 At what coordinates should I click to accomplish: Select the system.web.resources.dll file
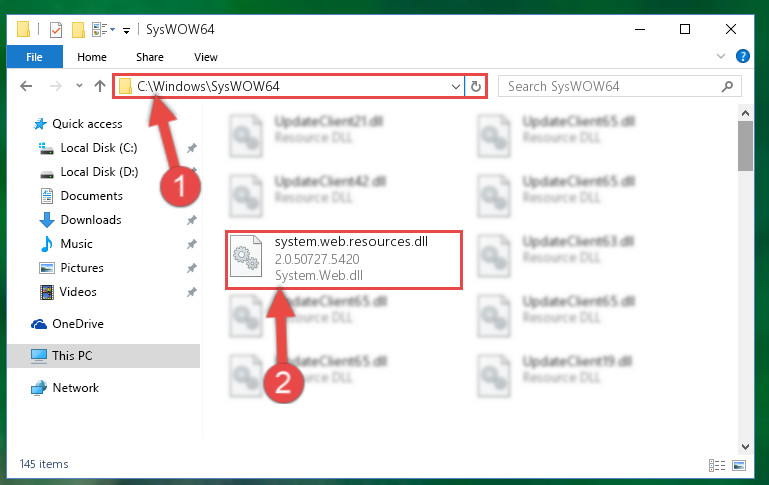coord(344,259)
